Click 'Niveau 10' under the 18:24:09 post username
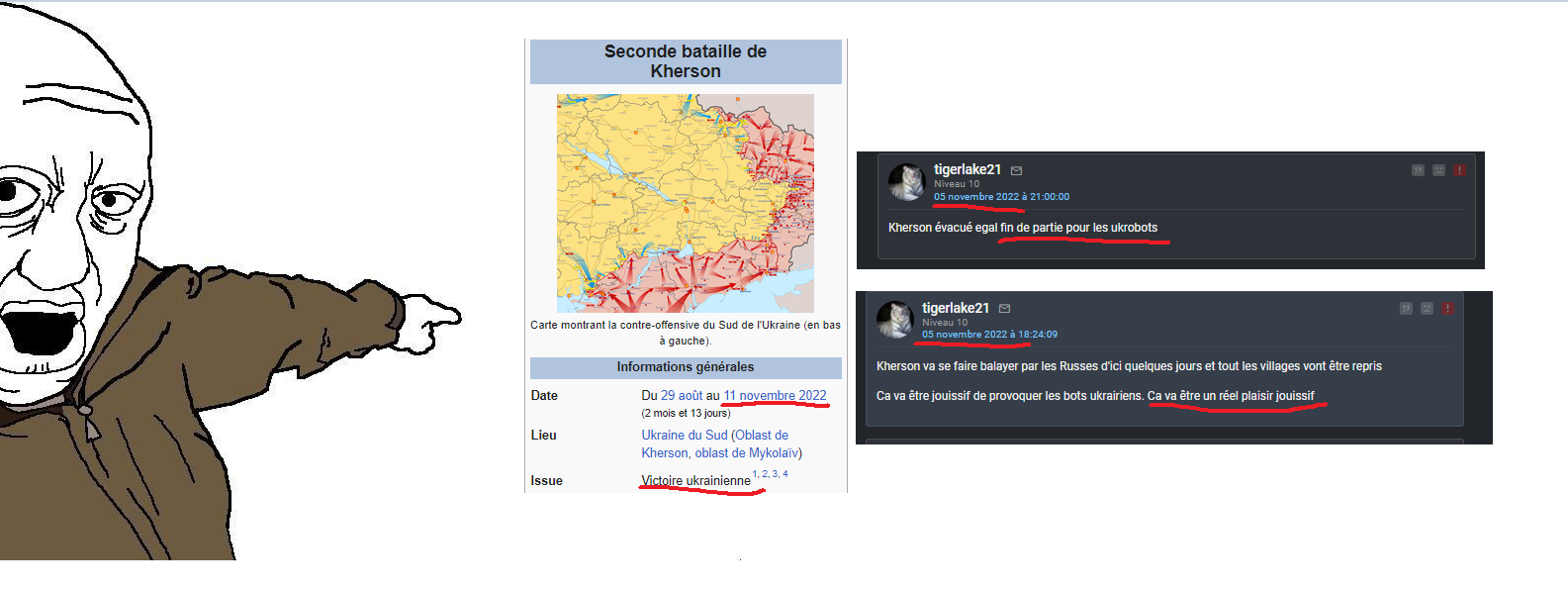The image size is (1568, 591). click(945, 323)
